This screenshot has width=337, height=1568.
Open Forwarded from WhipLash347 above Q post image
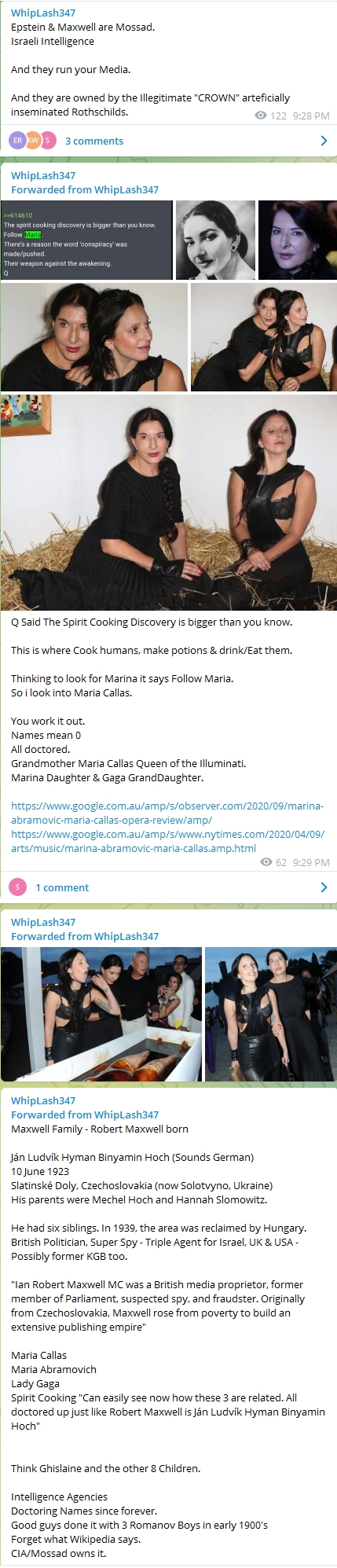point(85,189)
